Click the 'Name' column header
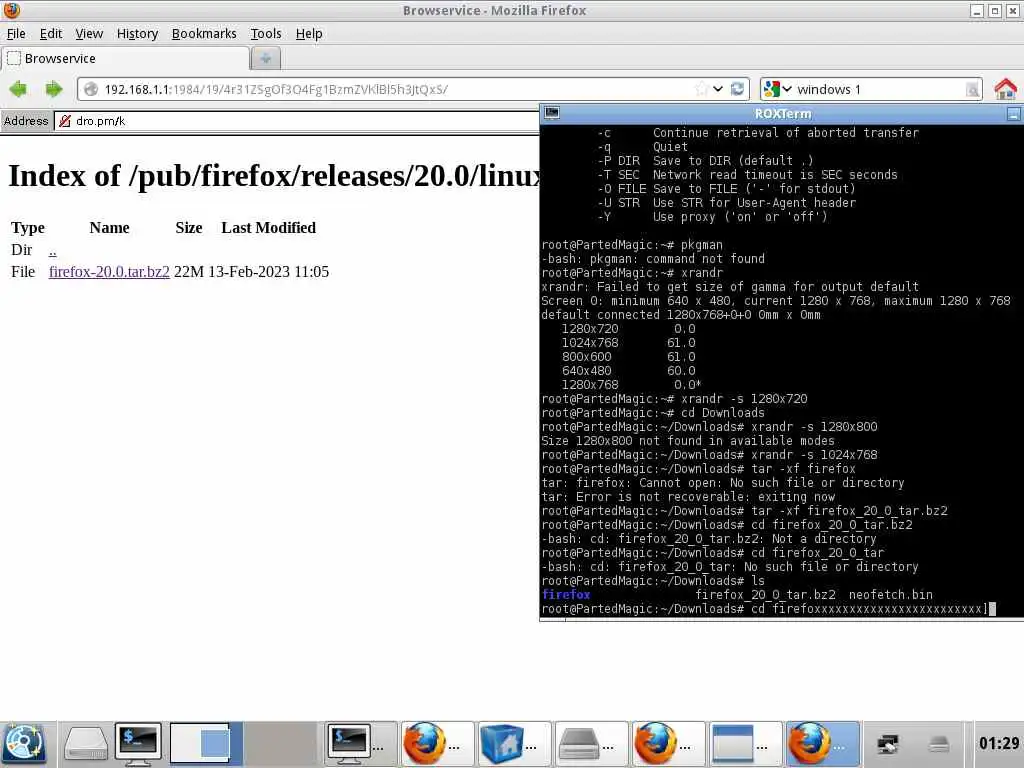Viewport: 1024px width, 768px height. point(109,228)
